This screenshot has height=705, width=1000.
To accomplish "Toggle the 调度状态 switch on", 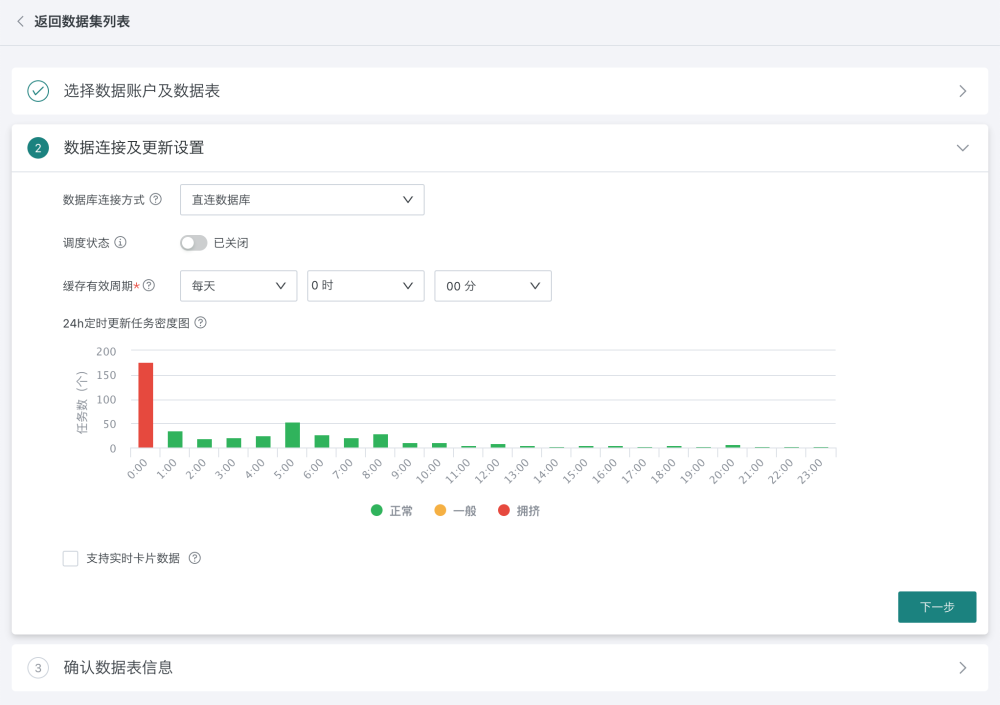I will tap(193, 243).
